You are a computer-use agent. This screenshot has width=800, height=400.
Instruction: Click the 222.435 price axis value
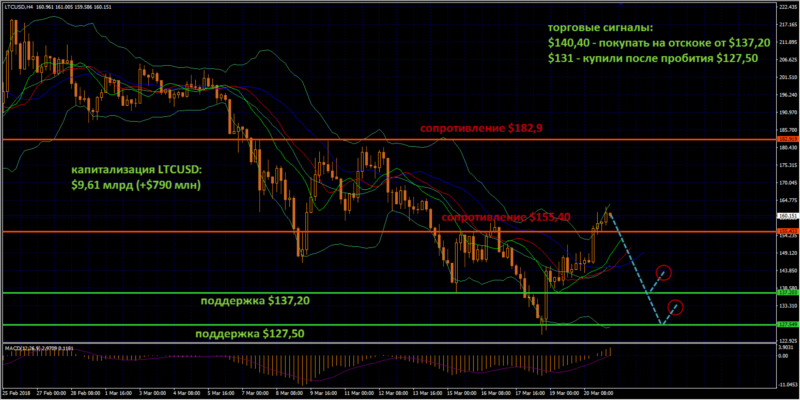(786, 7)
